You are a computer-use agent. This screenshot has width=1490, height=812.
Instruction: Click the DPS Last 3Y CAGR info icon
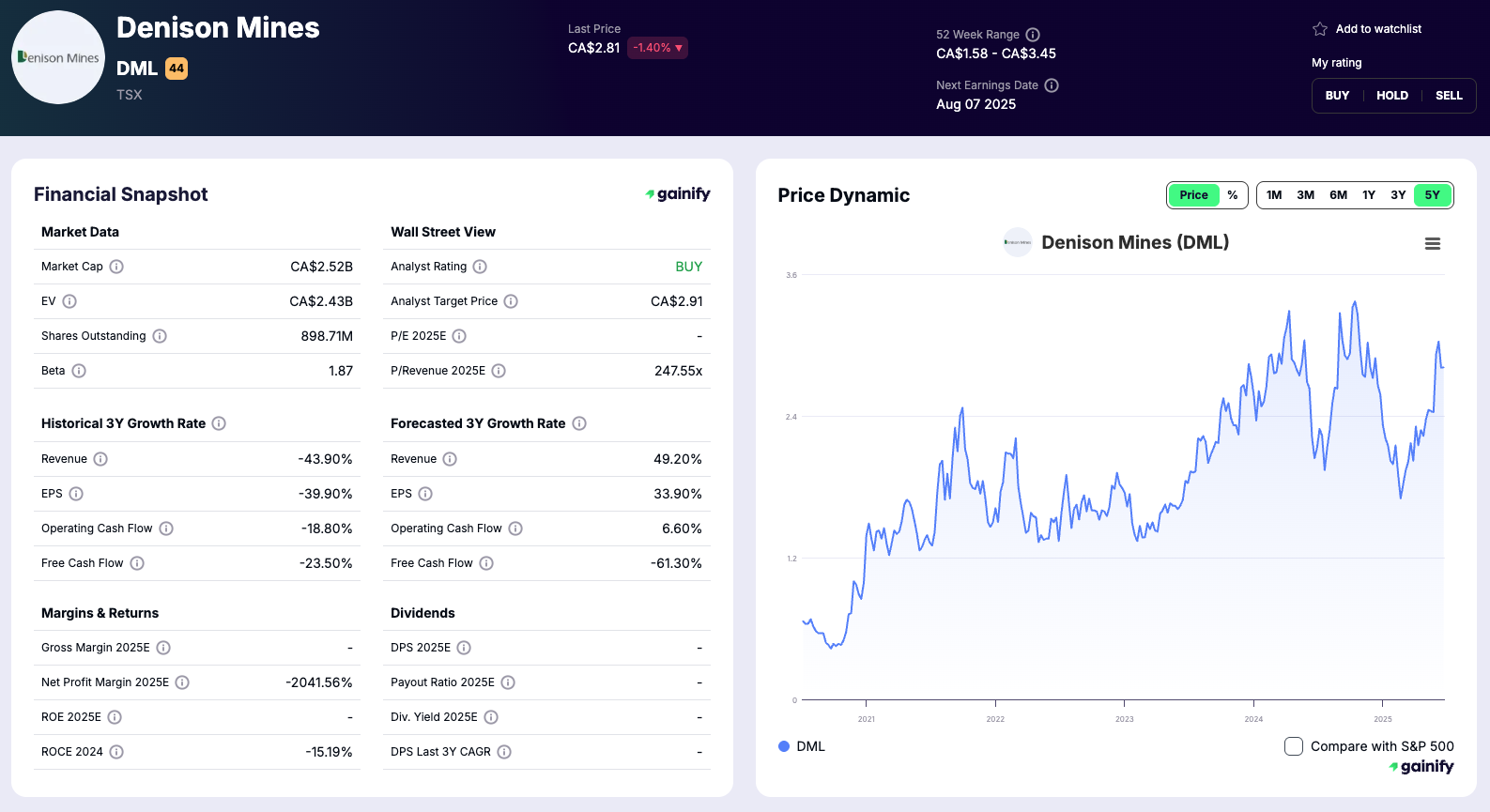(504, 752)
